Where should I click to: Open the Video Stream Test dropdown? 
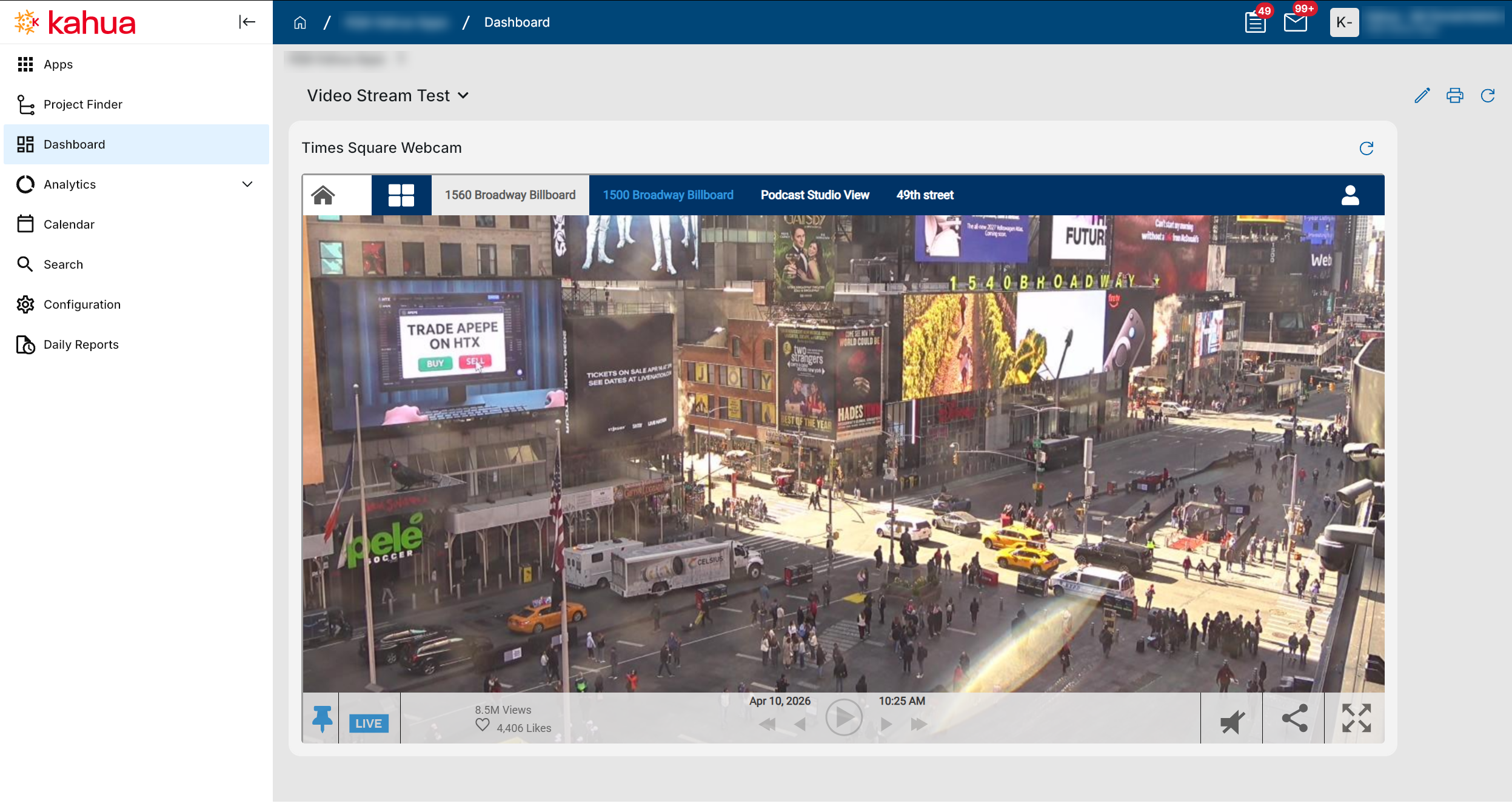click(x=463, y=96)
